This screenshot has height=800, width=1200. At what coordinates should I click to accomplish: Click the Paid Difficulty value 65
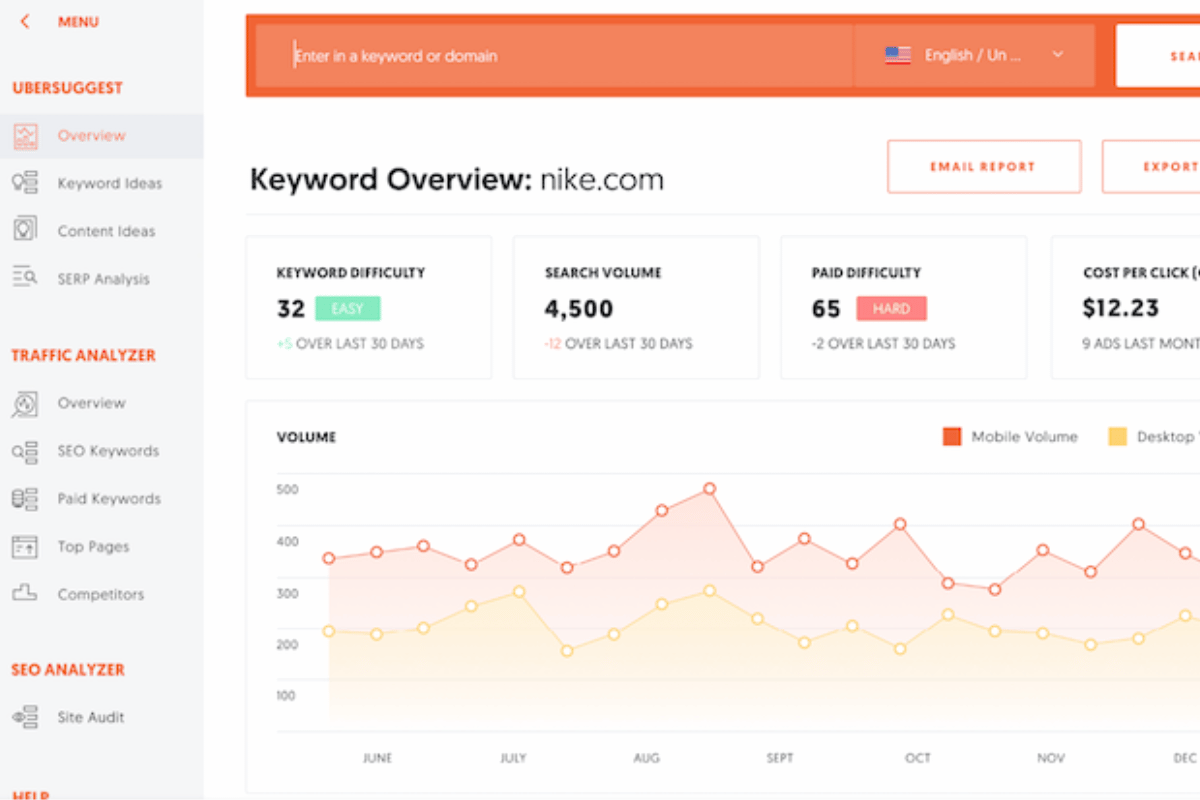pyautogui.click(x=826, y=309)
